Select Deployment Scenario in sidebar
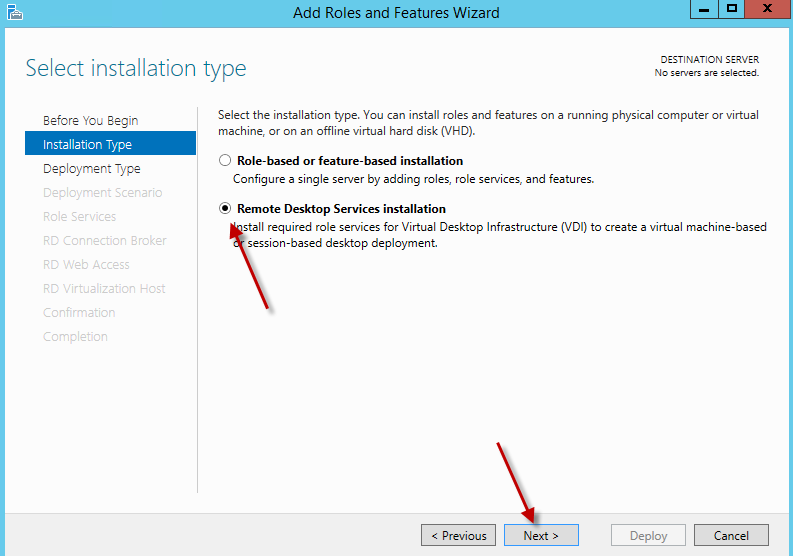 pos(102,193)
